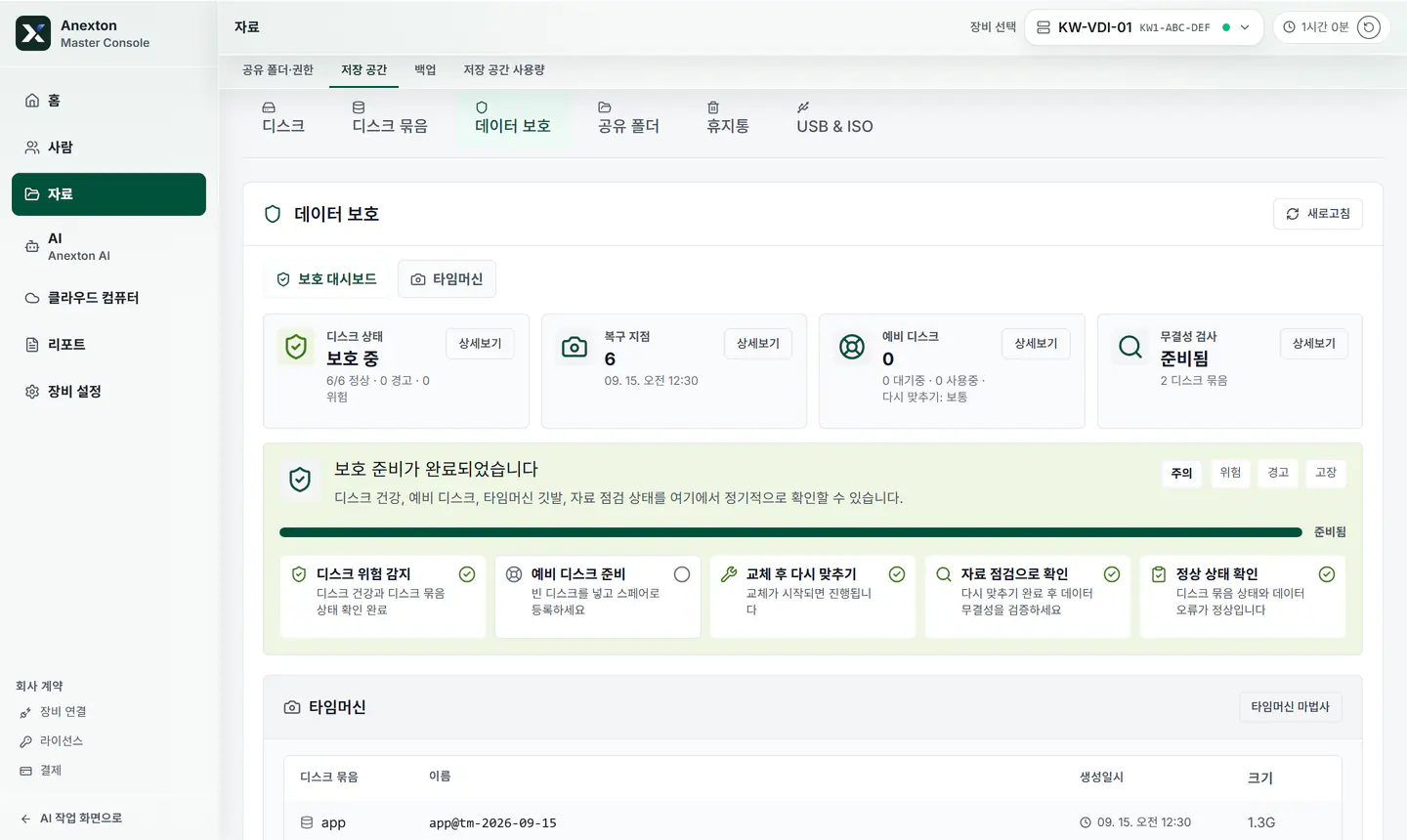Click the clipboard icon on 정상 상태 확인
This screenshot has width=1407, height=840.
(x=1159, y=574)
